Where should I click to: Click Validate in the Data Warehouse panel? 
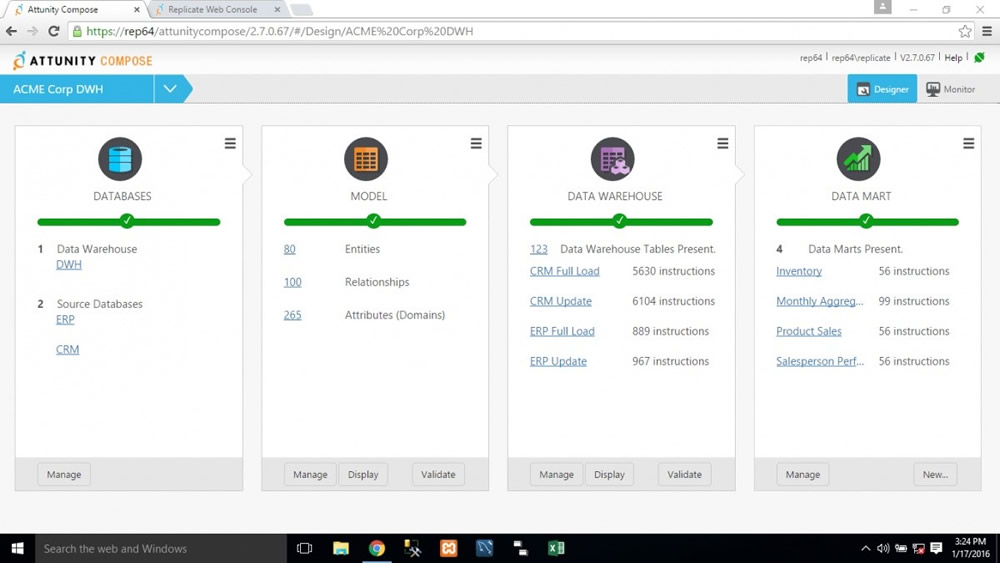[x=684, y=474]
